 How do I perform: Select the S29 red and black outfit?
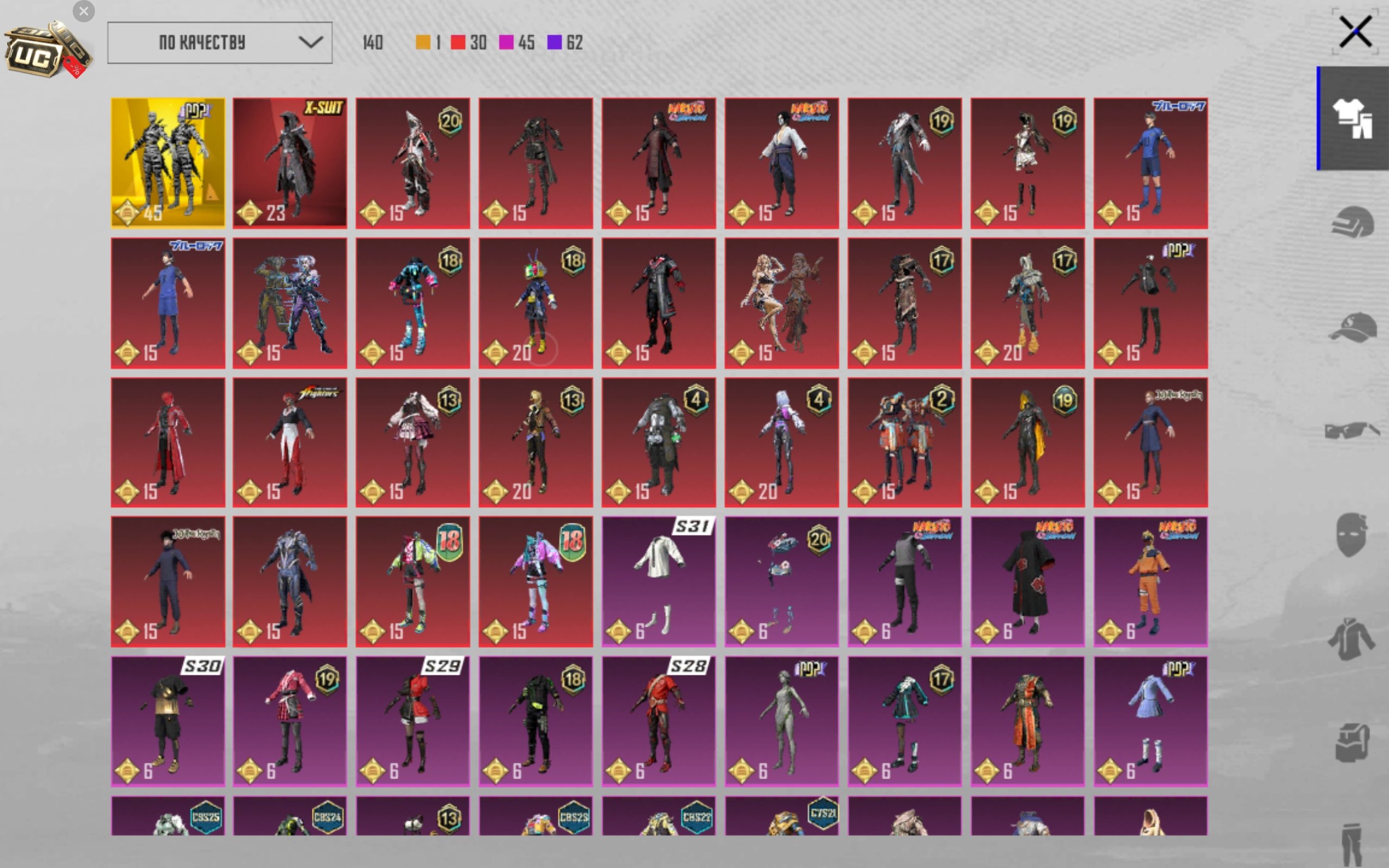pos(413,722)
